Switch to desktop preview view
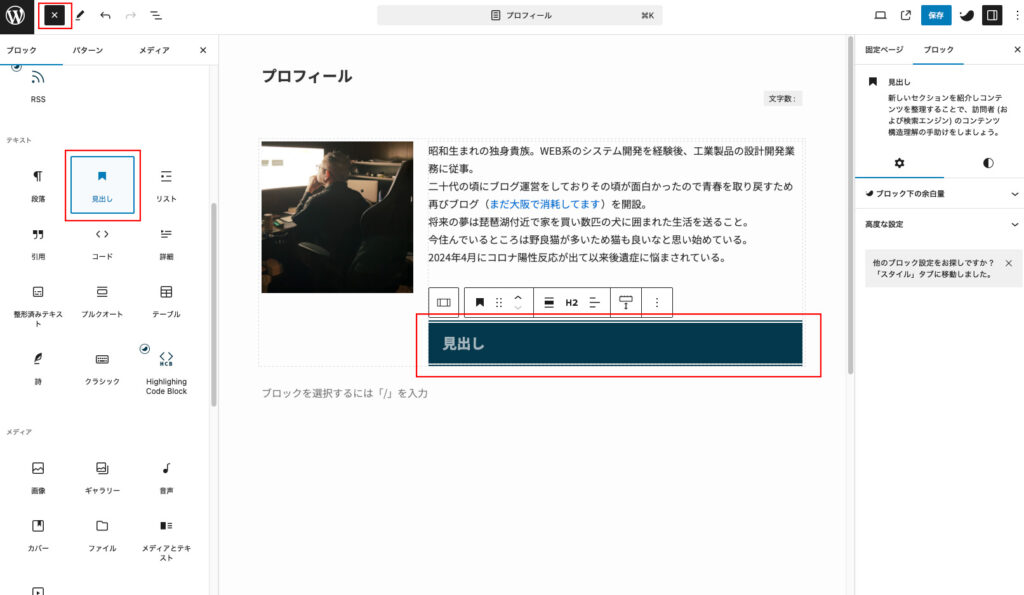 click(880, 15)
